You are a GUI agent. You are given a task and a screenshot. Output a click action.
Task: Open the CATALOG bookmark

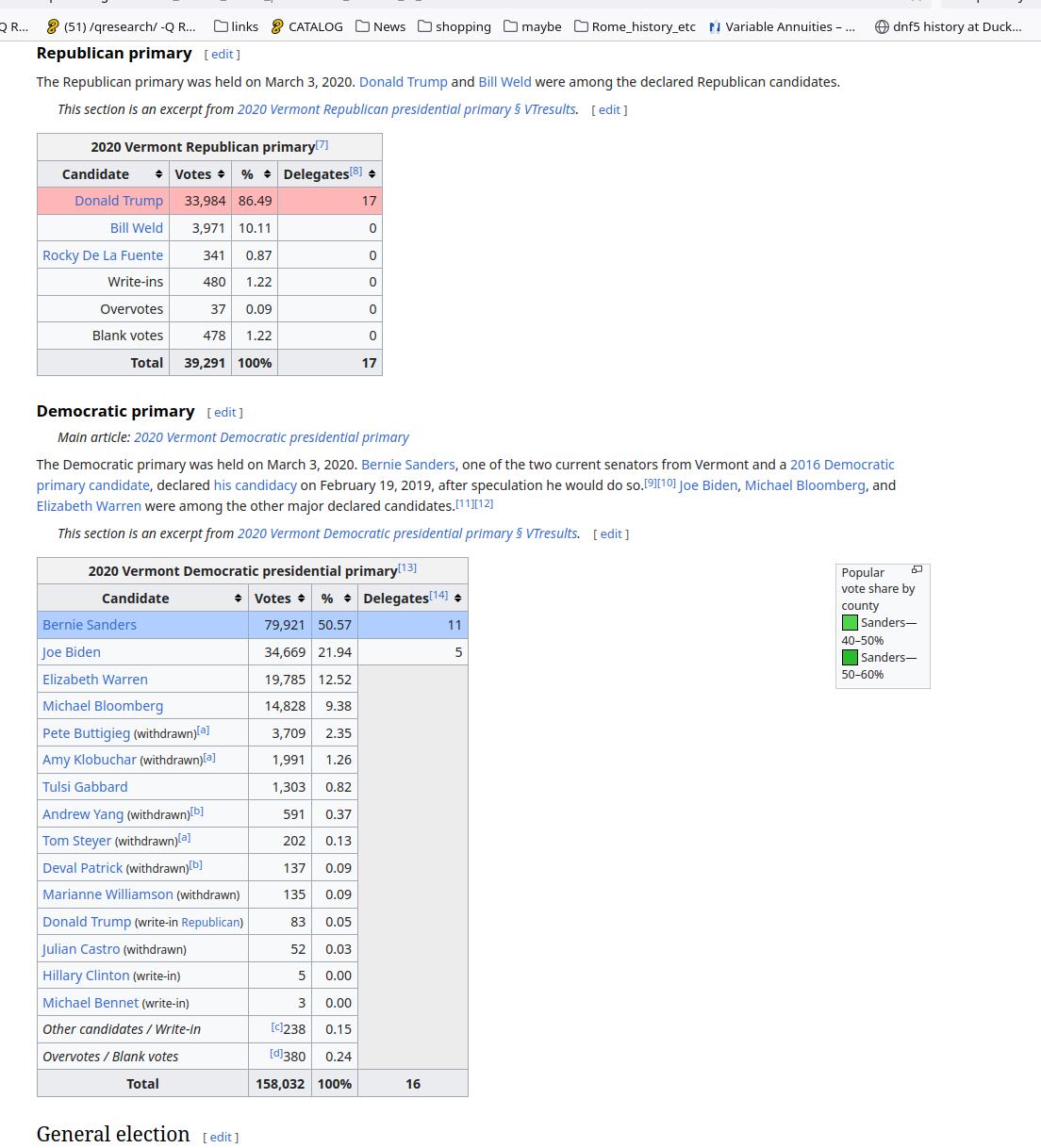(x=306, y=26)
